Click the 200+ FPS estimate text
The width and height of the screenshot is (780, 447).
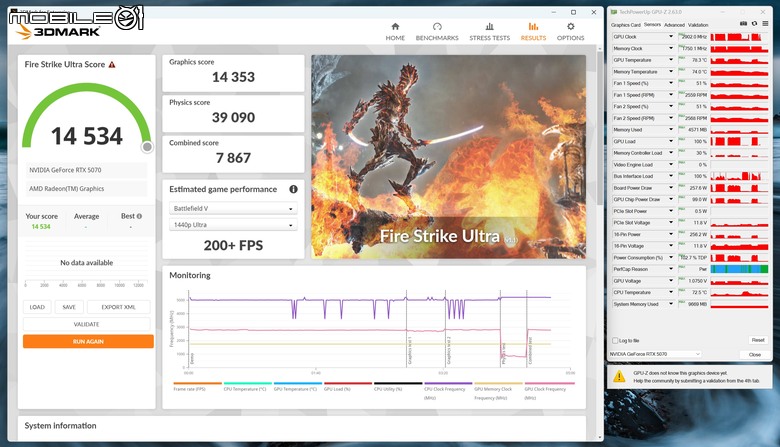click(233, 245)
